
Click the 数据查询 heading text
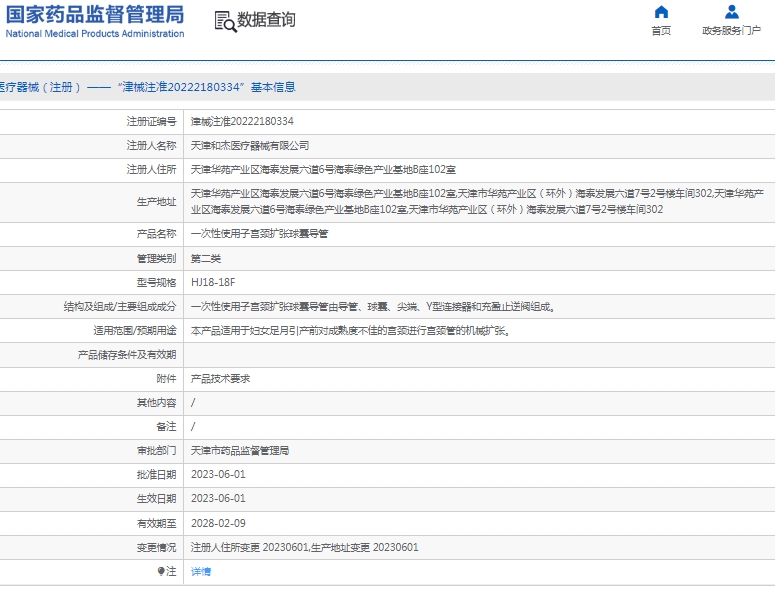tap(266, 20)
